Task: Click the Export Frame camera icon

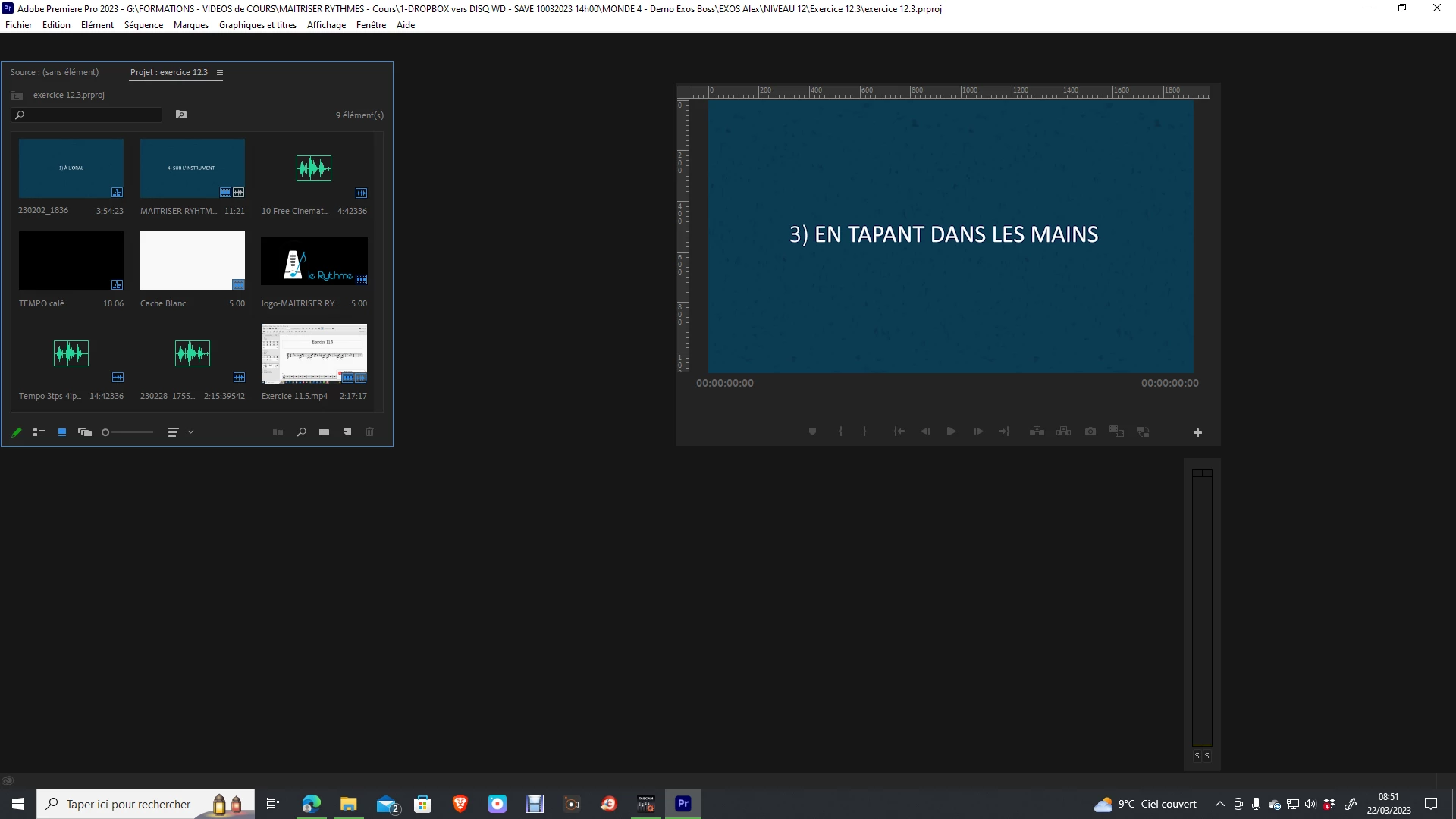Action: pos(1090,431)
